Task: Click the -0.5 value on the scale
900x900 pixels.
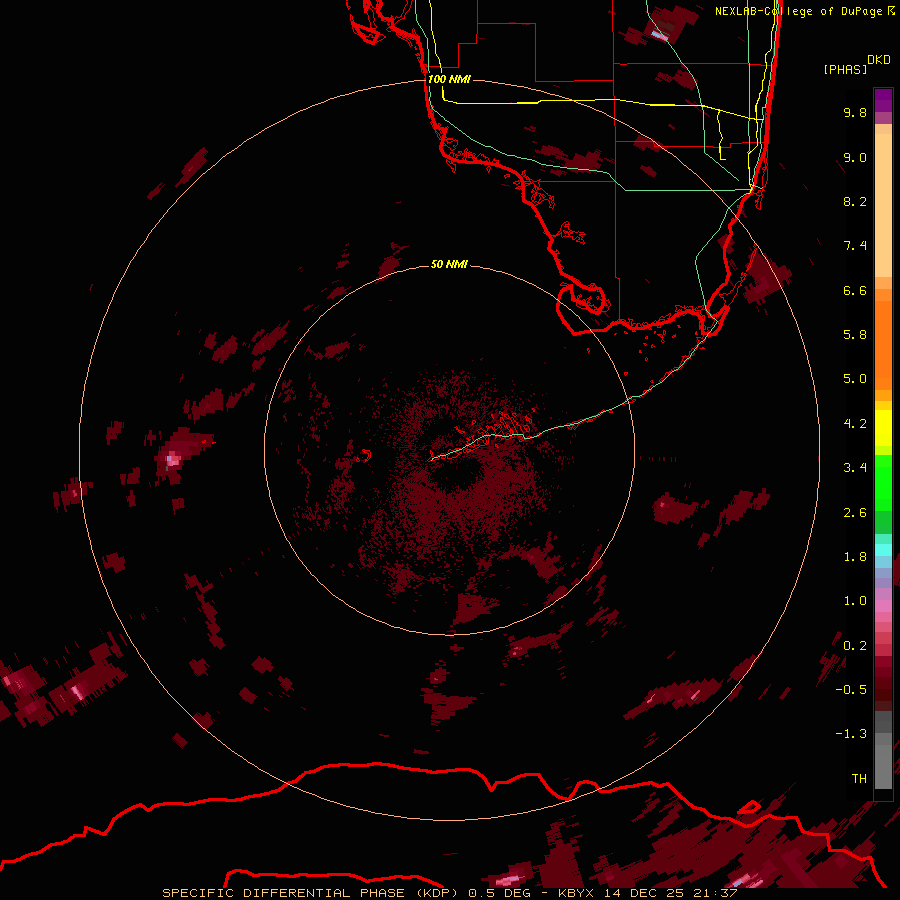Action: 851,690
